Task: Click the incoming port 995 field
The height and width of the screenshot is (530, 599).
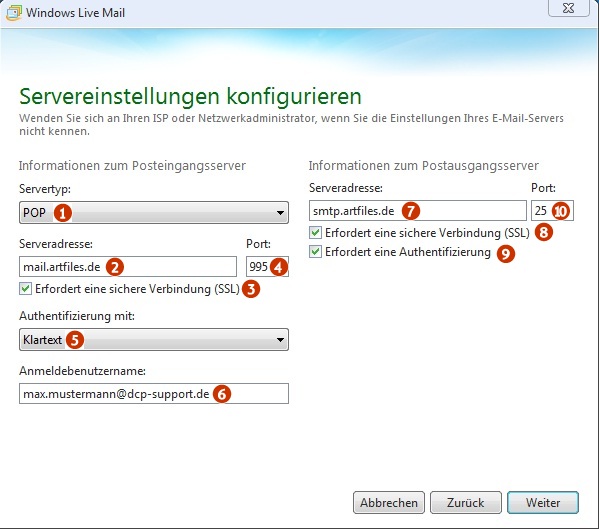Action: tap(267, 267)
